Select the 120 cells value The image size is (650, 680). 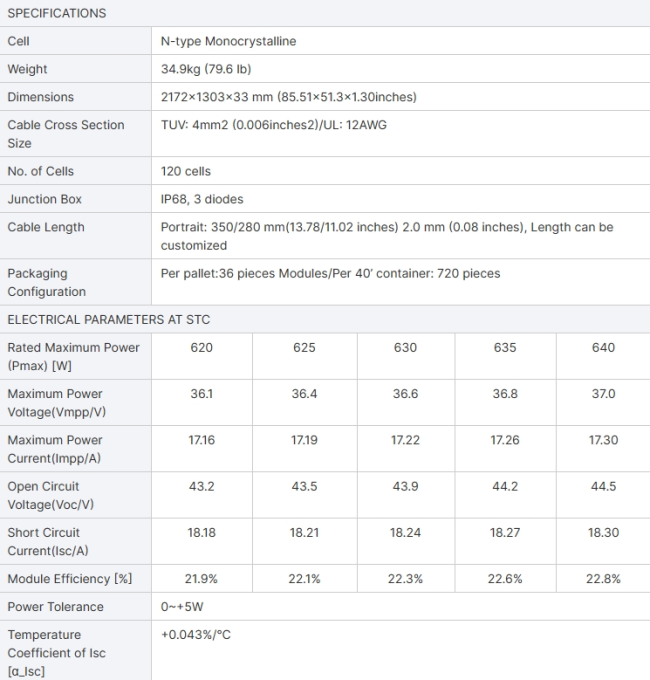coord(186,171)
